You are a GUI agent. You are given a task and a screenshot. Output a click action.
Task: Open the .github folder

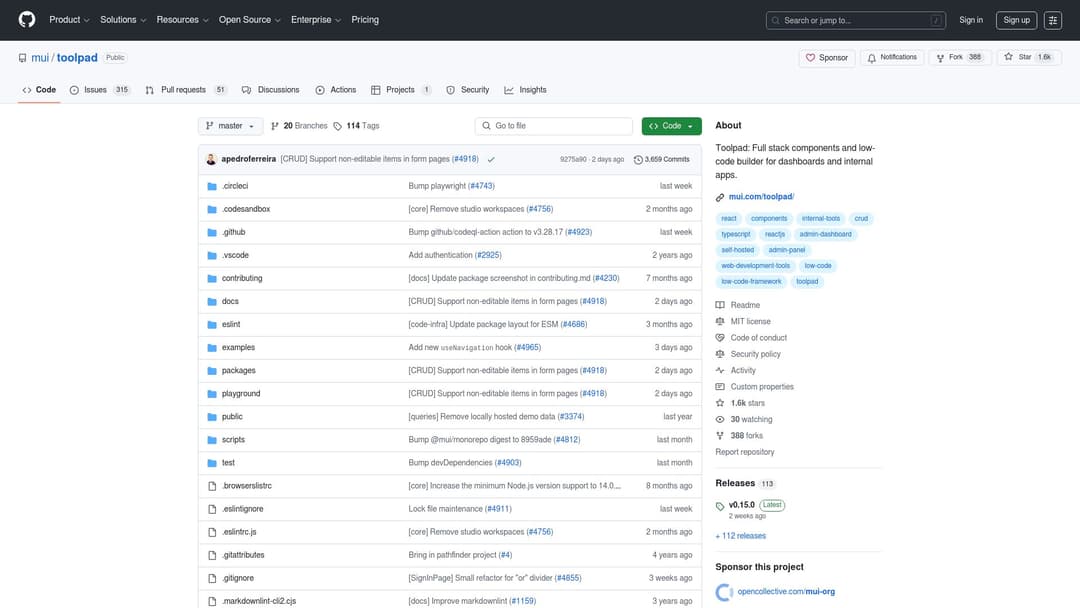coord(233,233)
